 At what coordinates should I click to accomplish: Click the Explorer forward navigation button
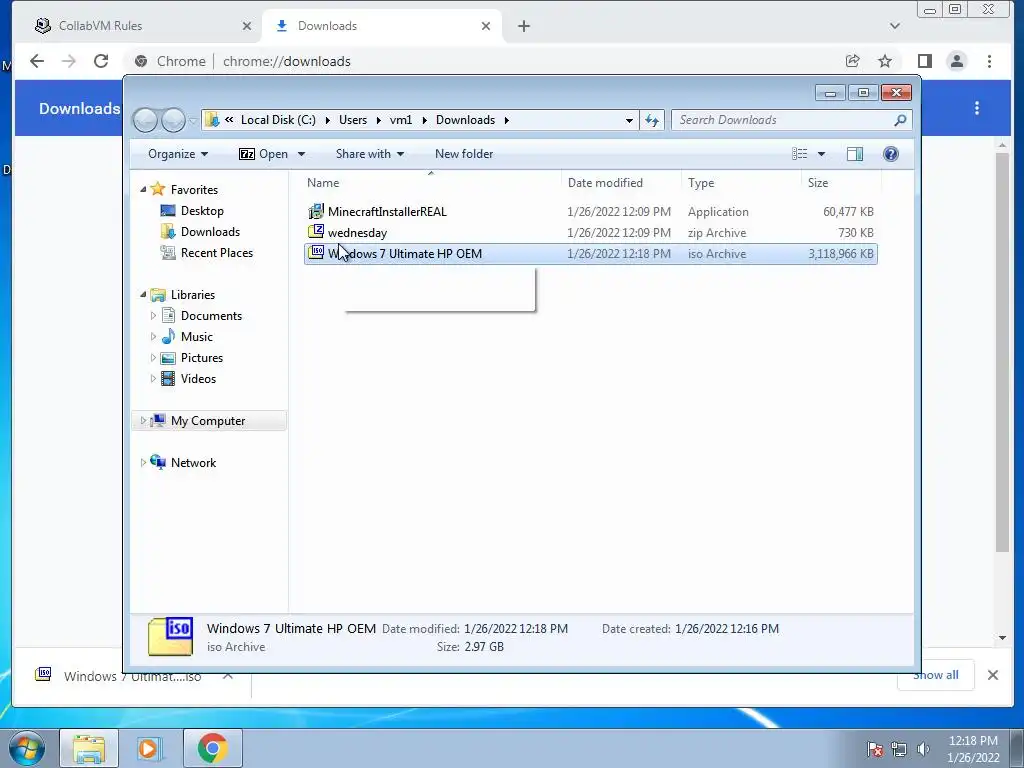[x=173, y=120]
